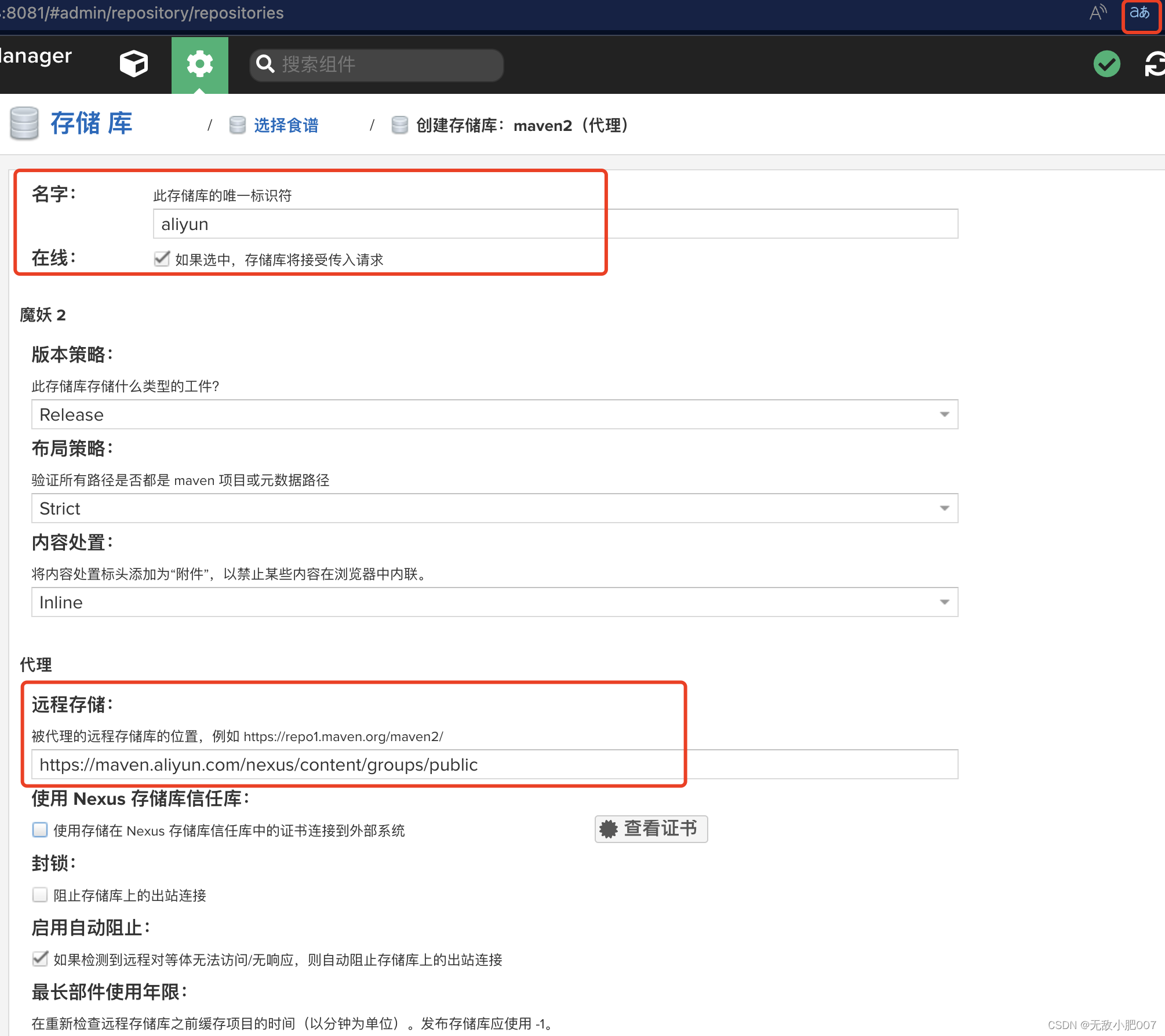
Task: Click the browser address bar URL
Action: 143,13
